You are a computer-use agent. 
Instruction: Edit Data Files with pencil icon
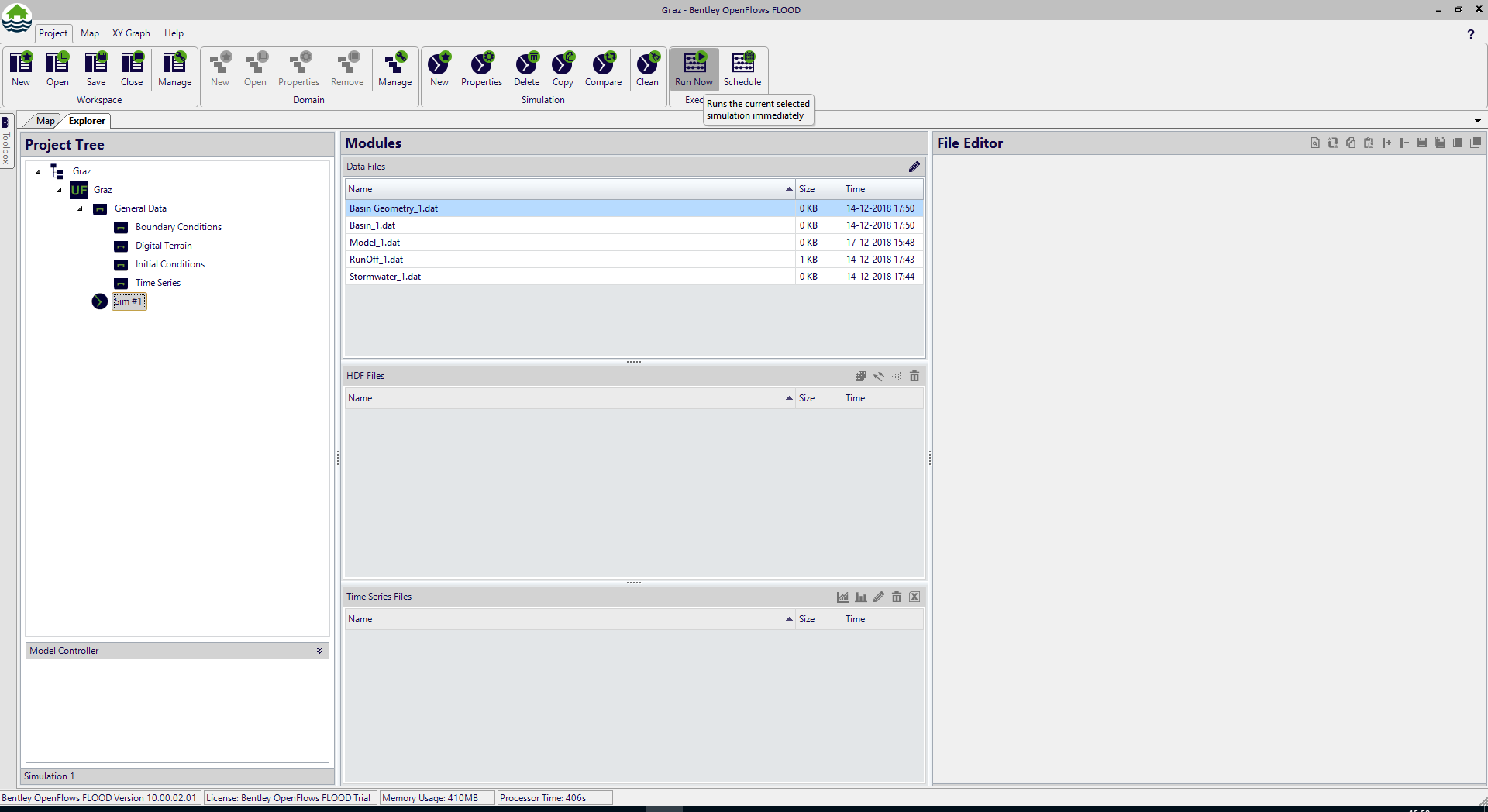(914, 167)
